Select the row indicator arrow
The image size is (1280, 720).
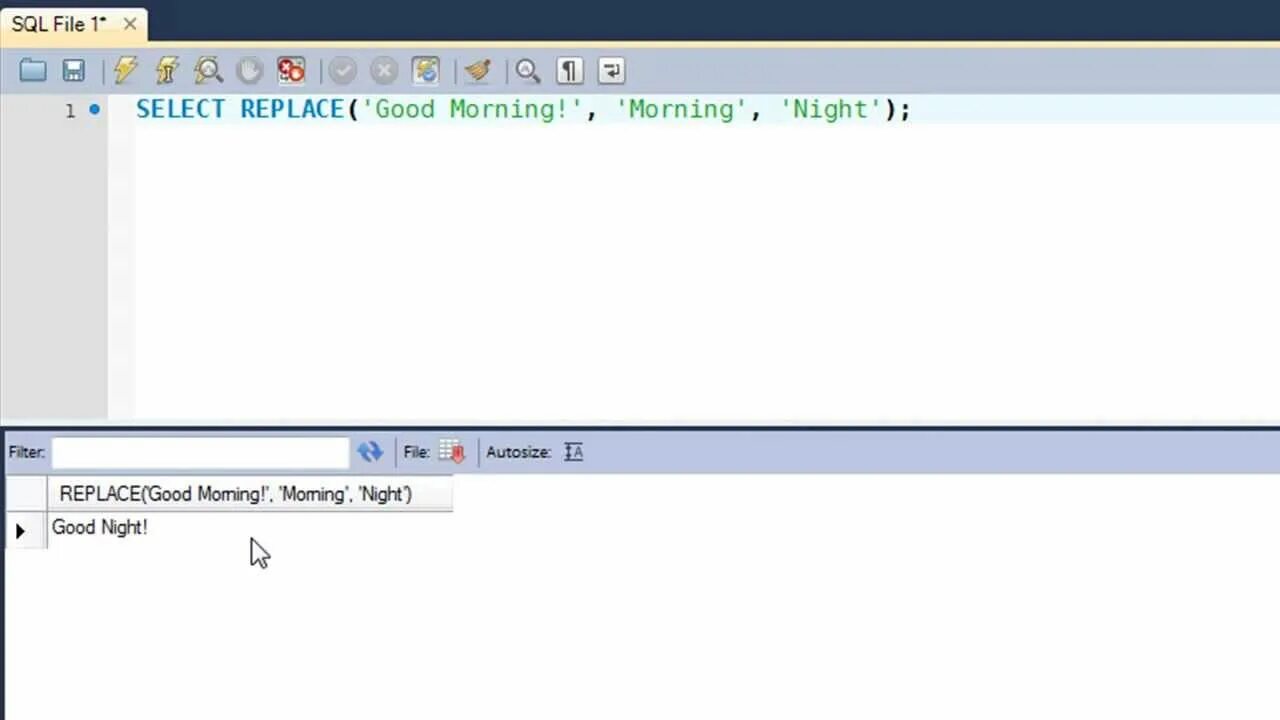click(x=21, y=531)
